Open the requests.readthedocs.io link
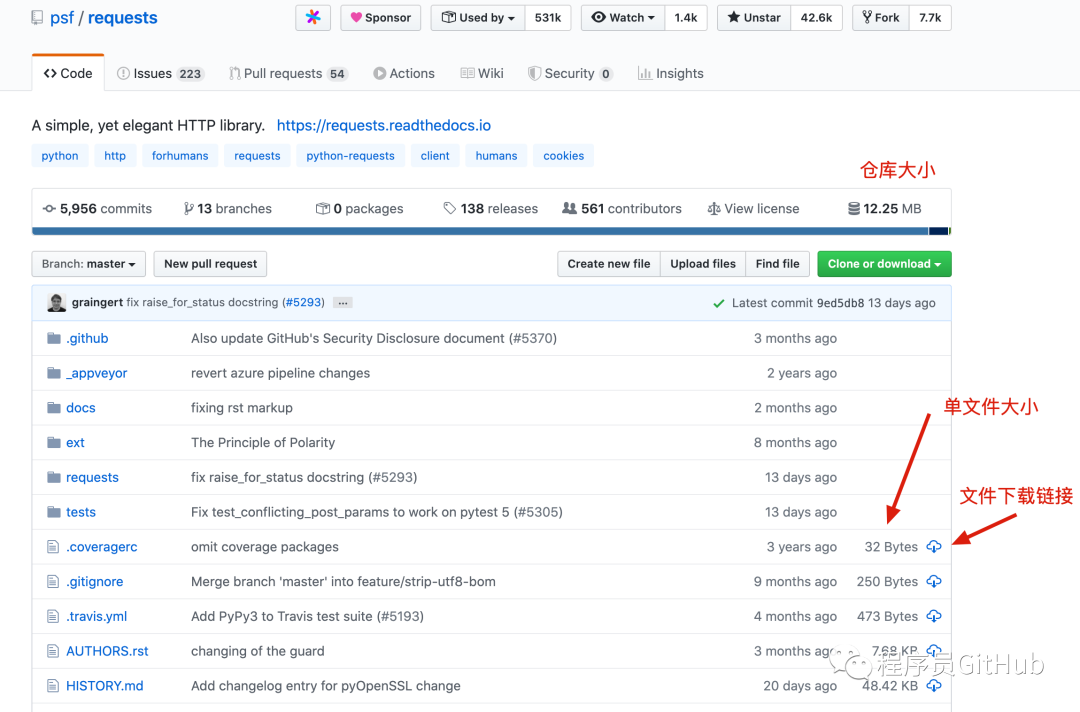 coord(384,125)
